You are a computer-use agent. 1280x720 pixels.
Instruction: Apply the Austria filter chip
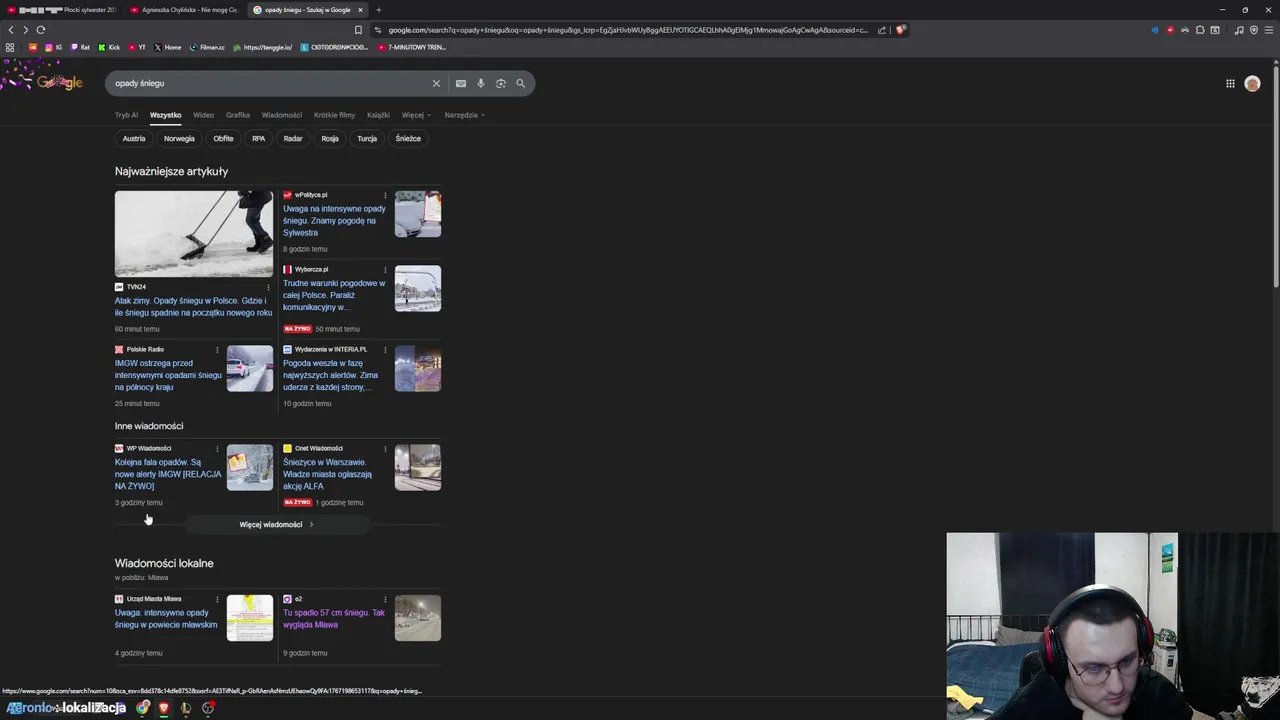pyautogui.click(x=134, y=138)
